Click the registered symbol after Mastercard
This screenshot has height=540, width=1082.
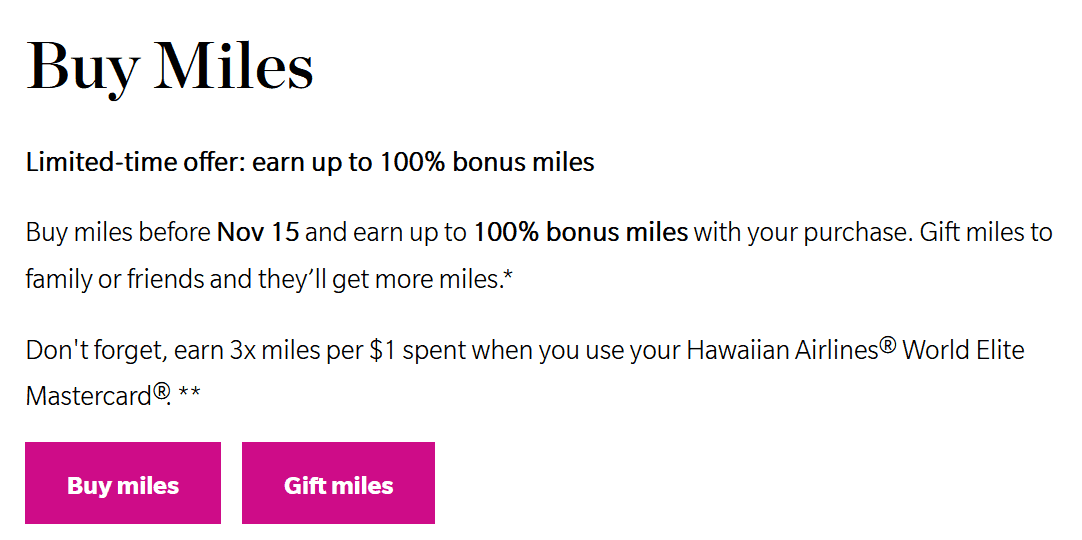click(161, 391)
